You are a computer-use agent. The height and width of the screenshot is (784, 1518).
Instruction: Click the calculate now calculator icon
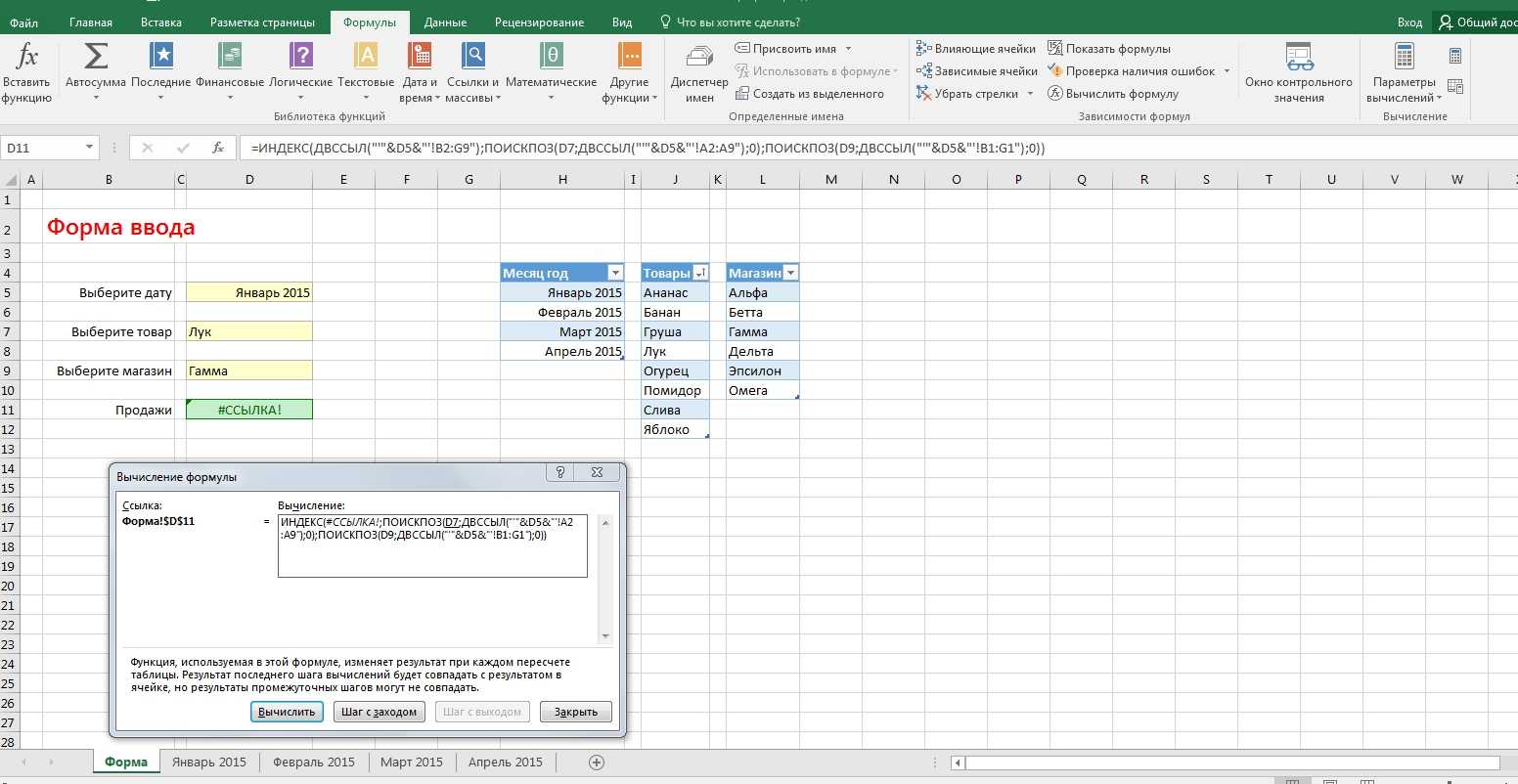[1455, 57]
